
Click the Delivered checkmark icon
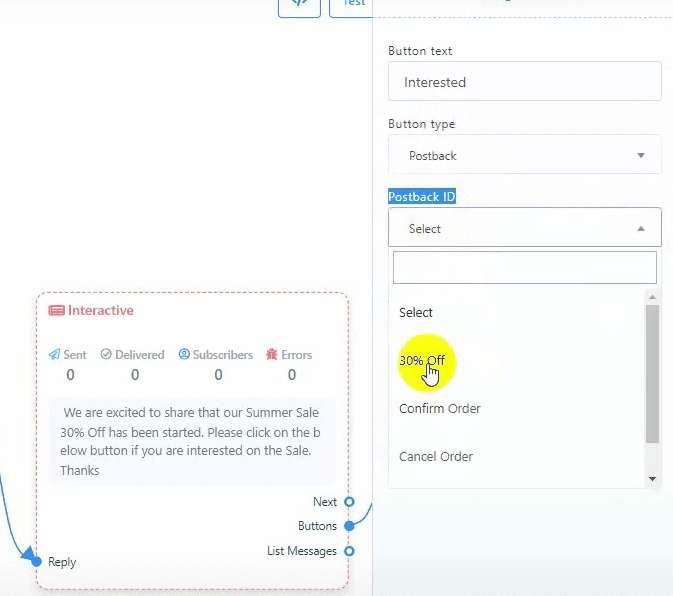[x=106, y=355]
